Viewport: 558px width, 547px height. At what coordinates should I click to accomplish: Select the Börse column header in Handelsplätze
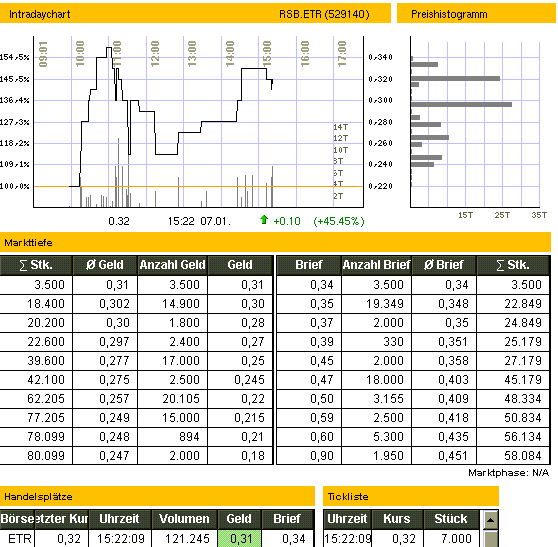(17, 519)
